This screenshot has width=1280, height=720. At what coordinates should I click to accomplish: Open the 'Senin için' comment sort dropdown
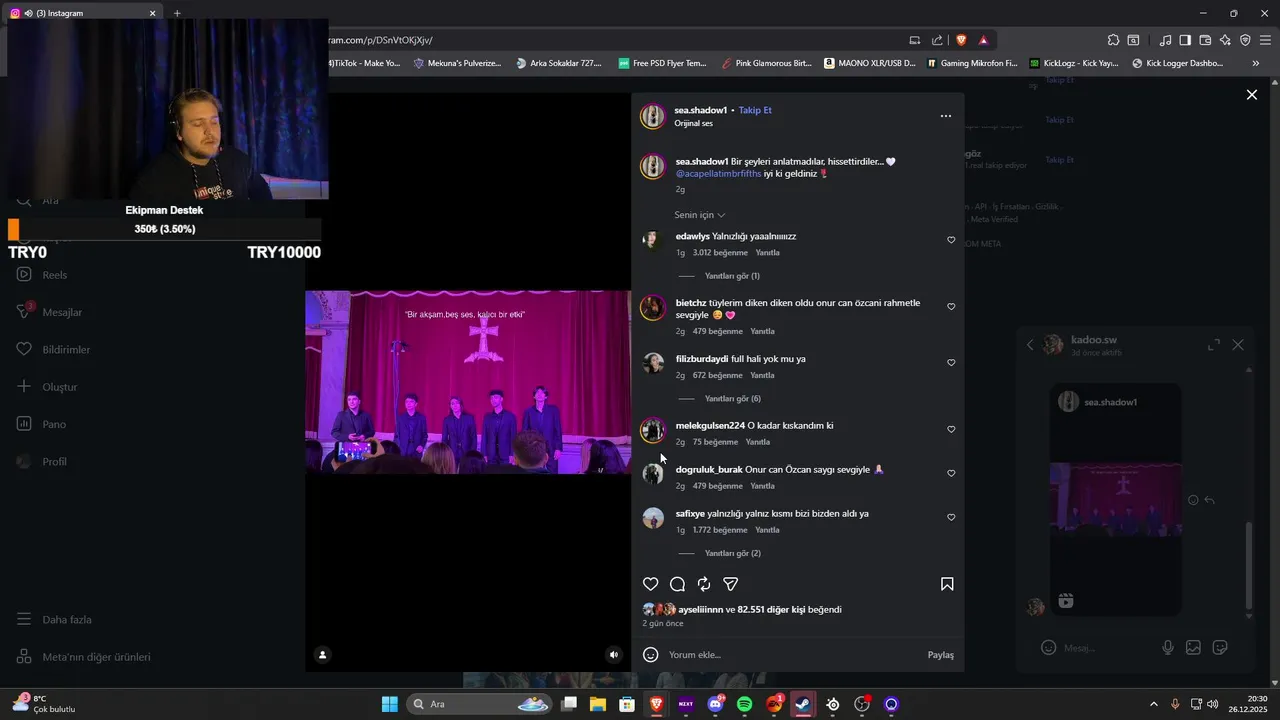[700, 215]
